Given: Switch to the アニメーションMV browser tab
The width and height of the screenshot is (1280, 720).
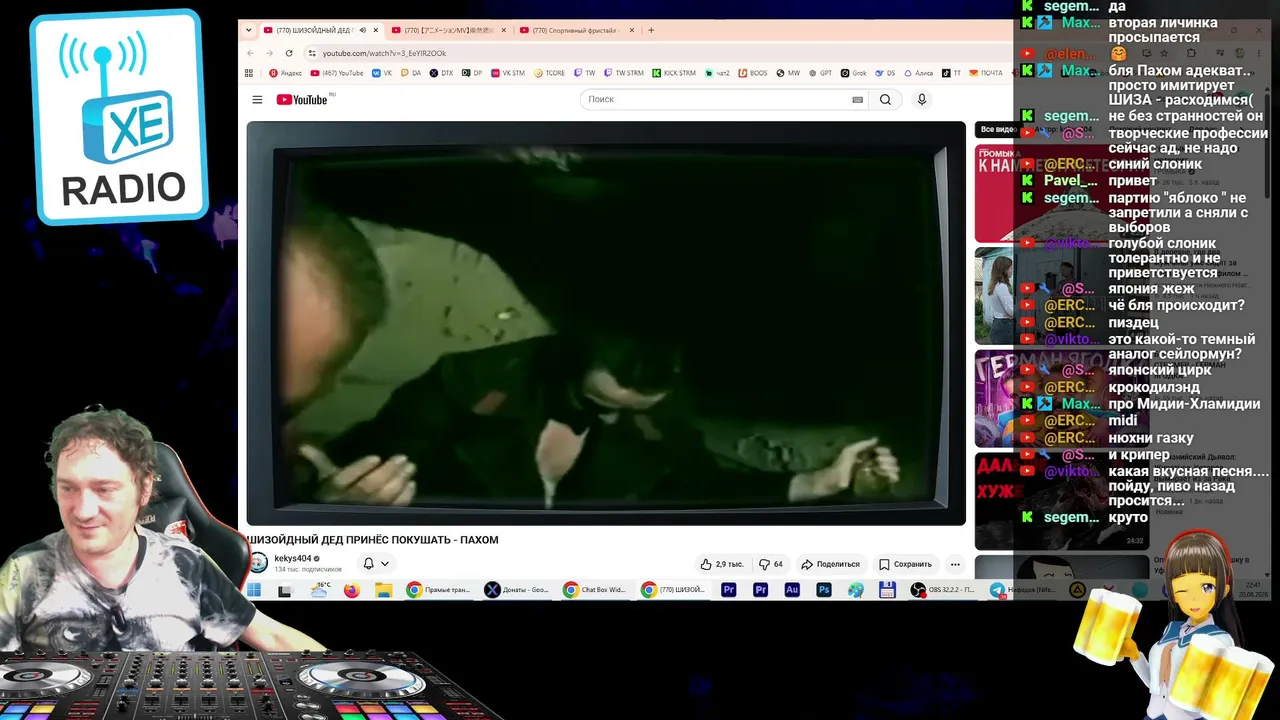Looking at the screenshot, I should [450, 30].
